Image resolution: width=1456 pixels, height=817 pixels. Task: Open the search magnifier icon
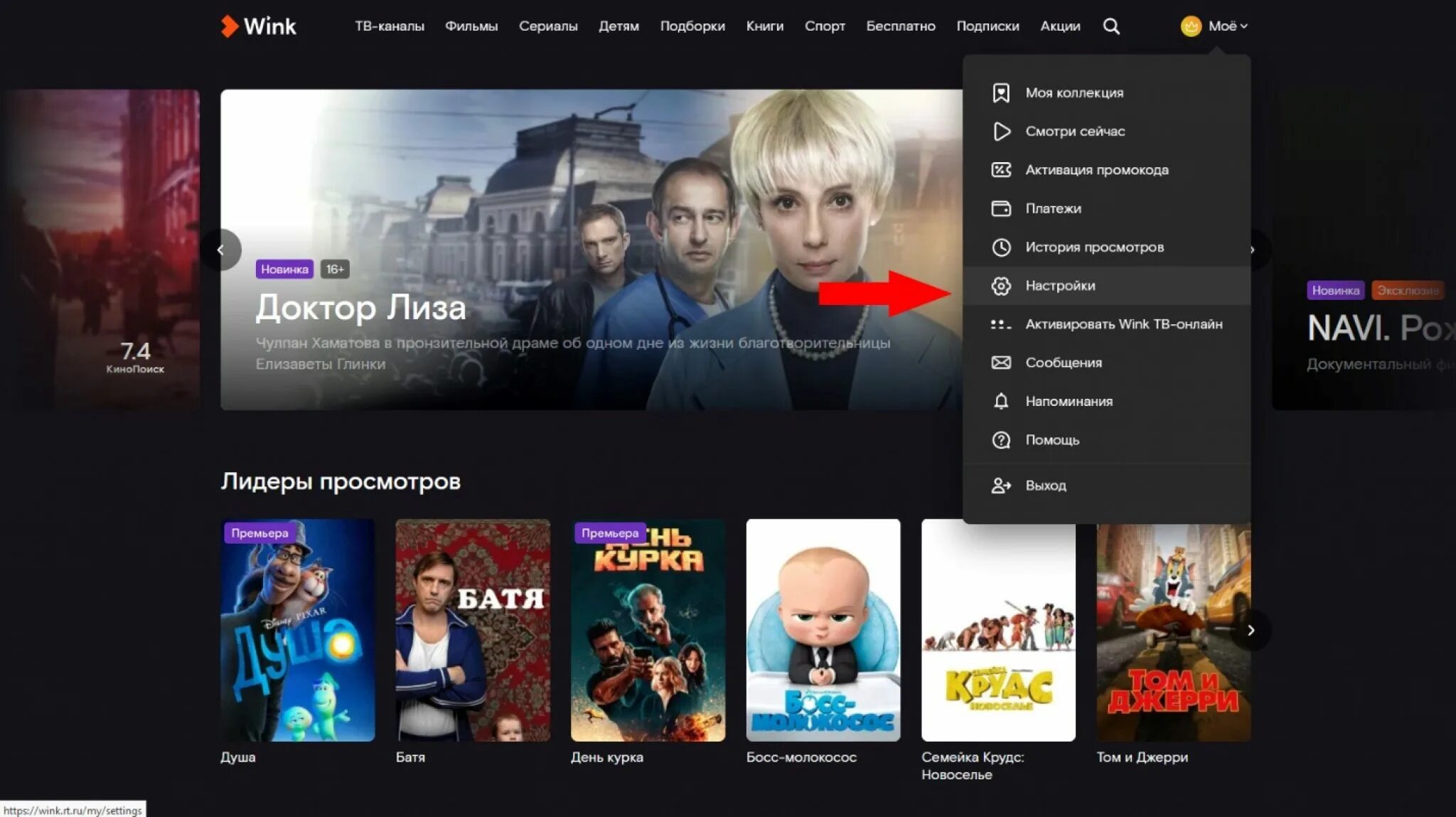click(x=1111, y=26)
